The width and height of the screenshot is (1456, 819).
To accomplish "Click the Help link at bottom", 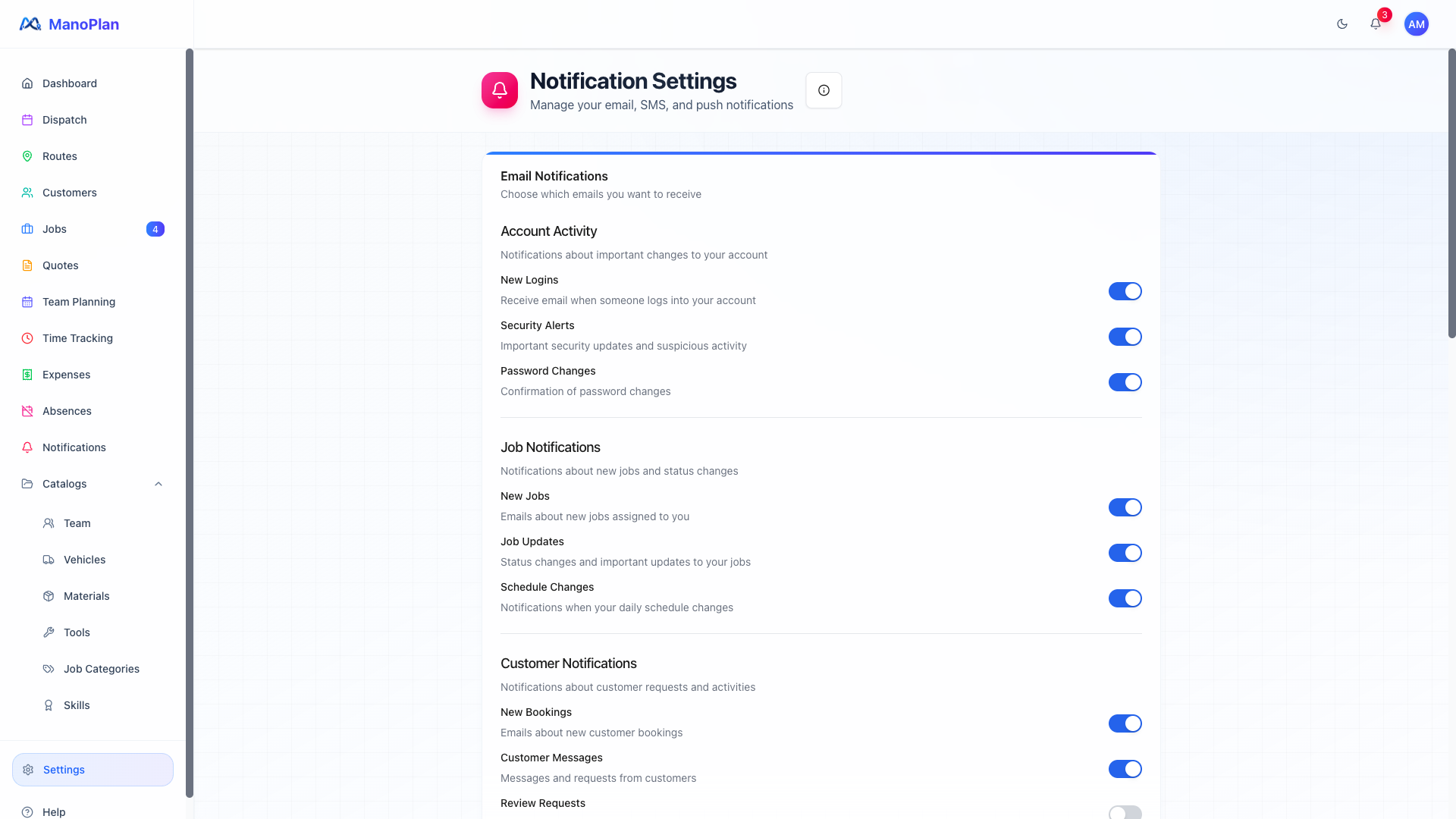I will click(54, 811).
